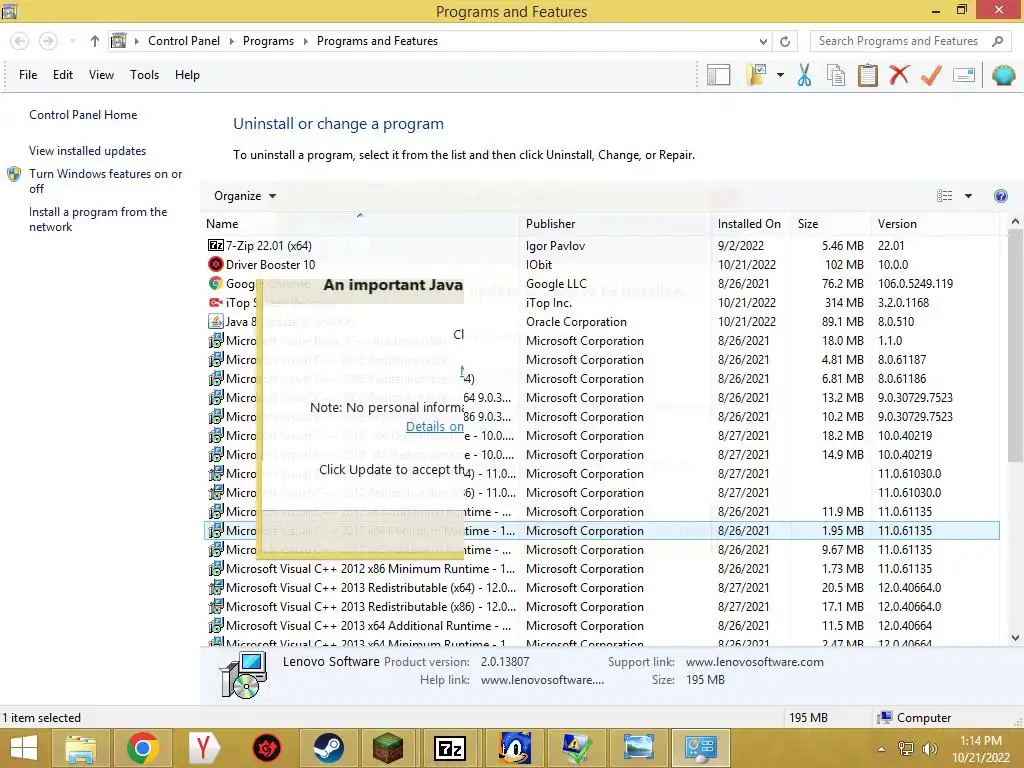Image resolution: width=1024 pixels, height=768 pixels.
Task: Expand the arrow after Programs breadcrumb
Action: click(305, 41)
